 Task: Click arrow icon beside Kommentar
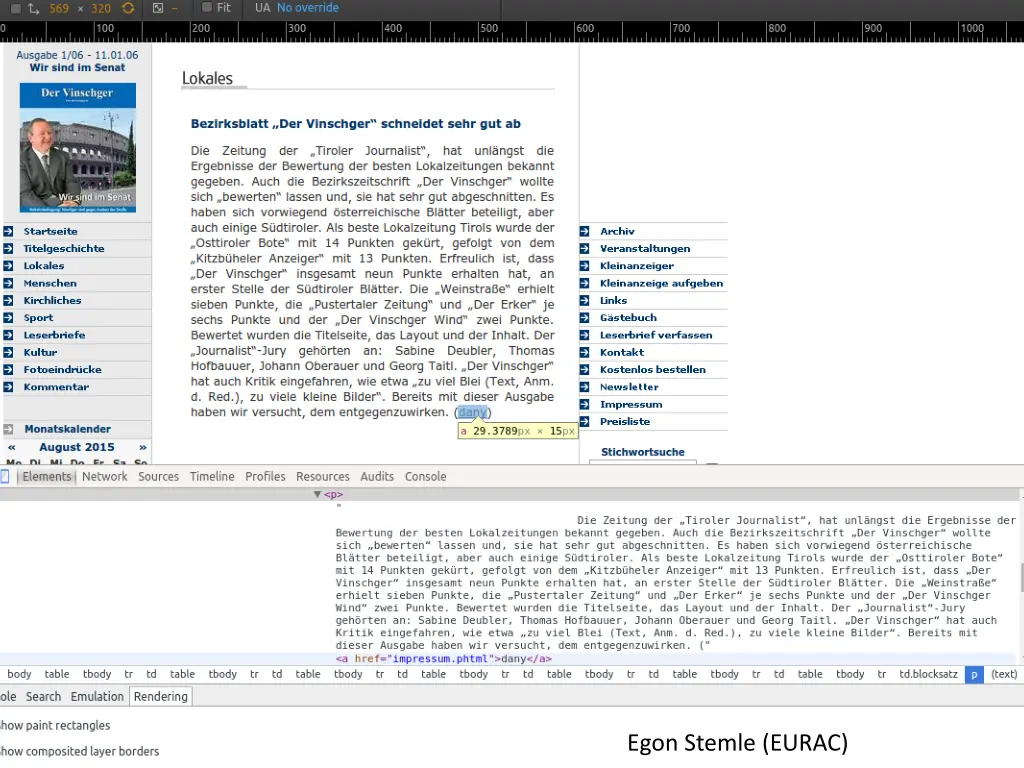tap(8, 387)
